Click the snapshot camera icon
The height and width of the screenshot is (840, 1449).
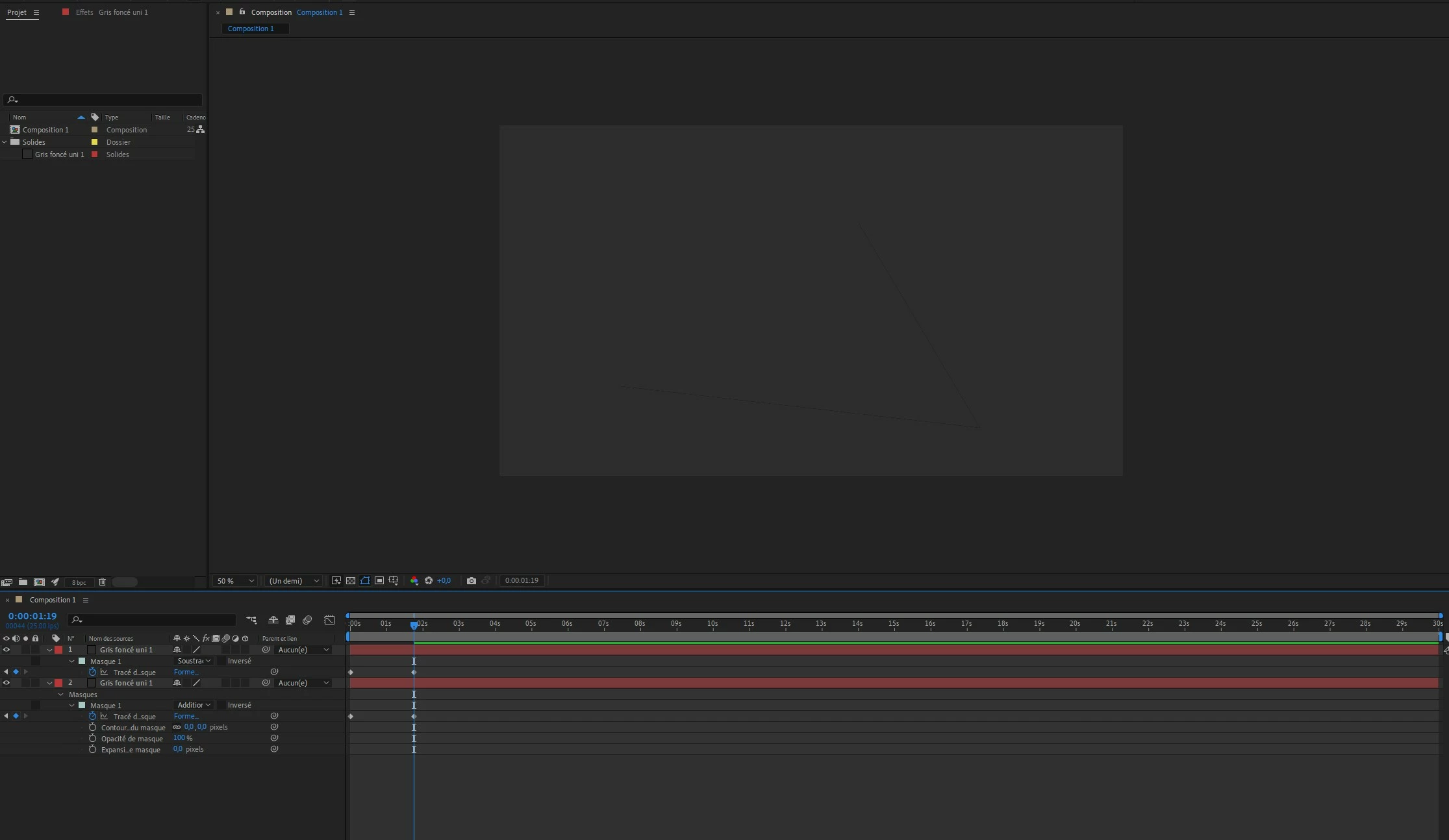click(x=472, y=580)
